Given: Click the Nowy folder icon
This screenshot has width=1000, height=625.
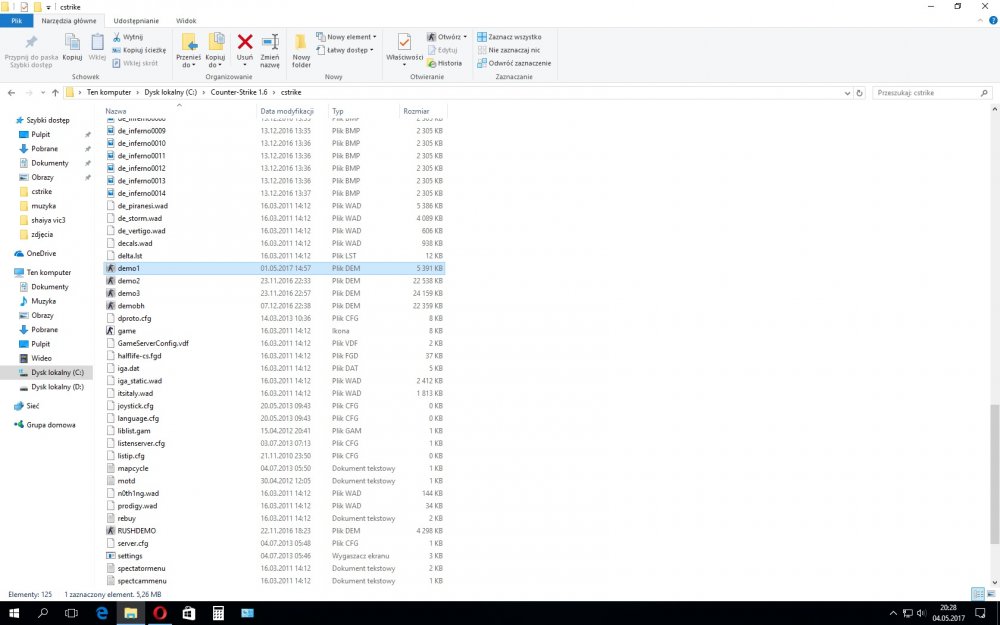Looking at the screenshot, I should click(301, 42).
